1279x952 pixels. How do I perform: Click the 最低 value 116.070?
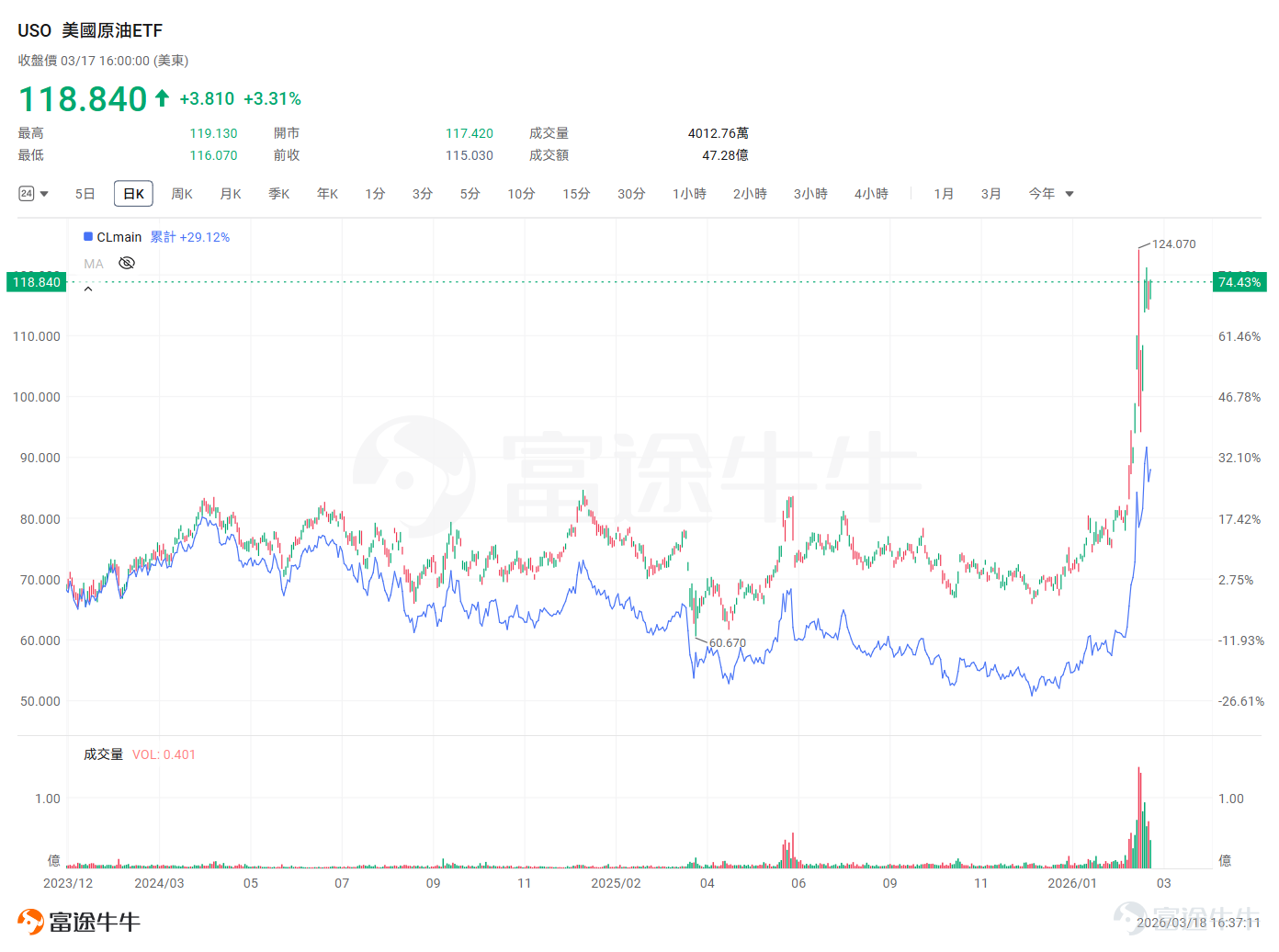click(213, 155)
